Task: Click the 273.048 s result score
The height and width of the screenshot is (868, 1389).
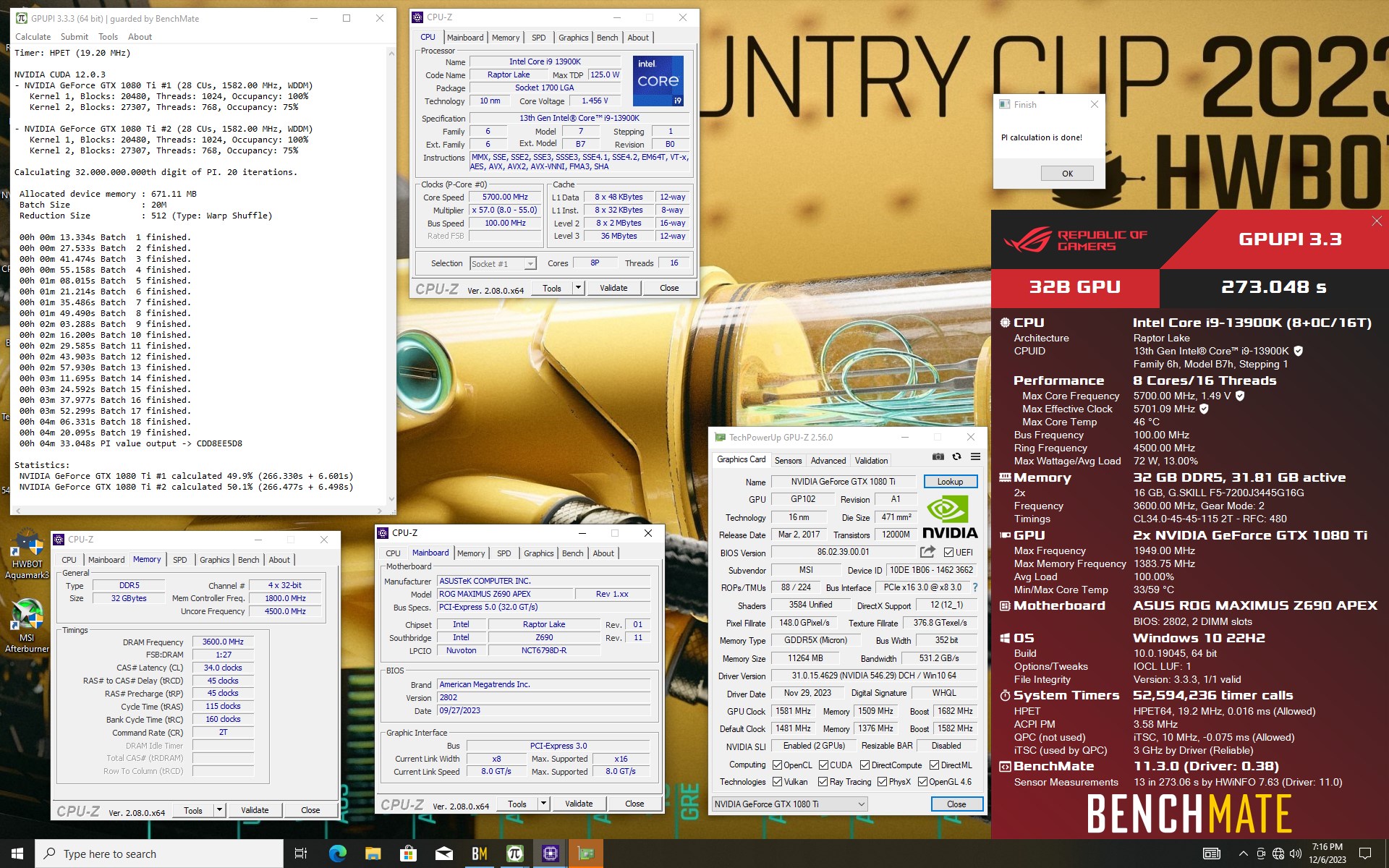Action: click(1273, 287)
